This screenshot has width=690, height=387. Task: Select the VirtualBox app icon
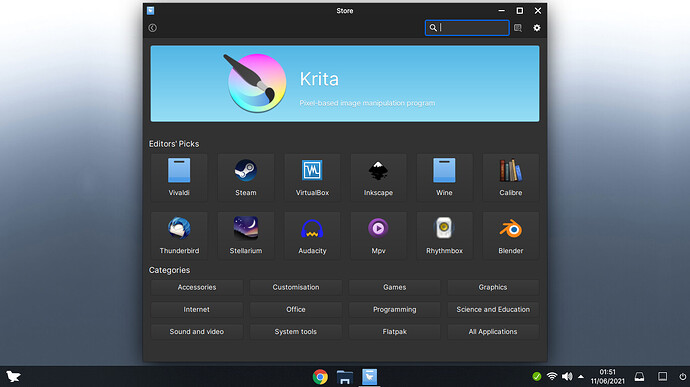(312, 170)
